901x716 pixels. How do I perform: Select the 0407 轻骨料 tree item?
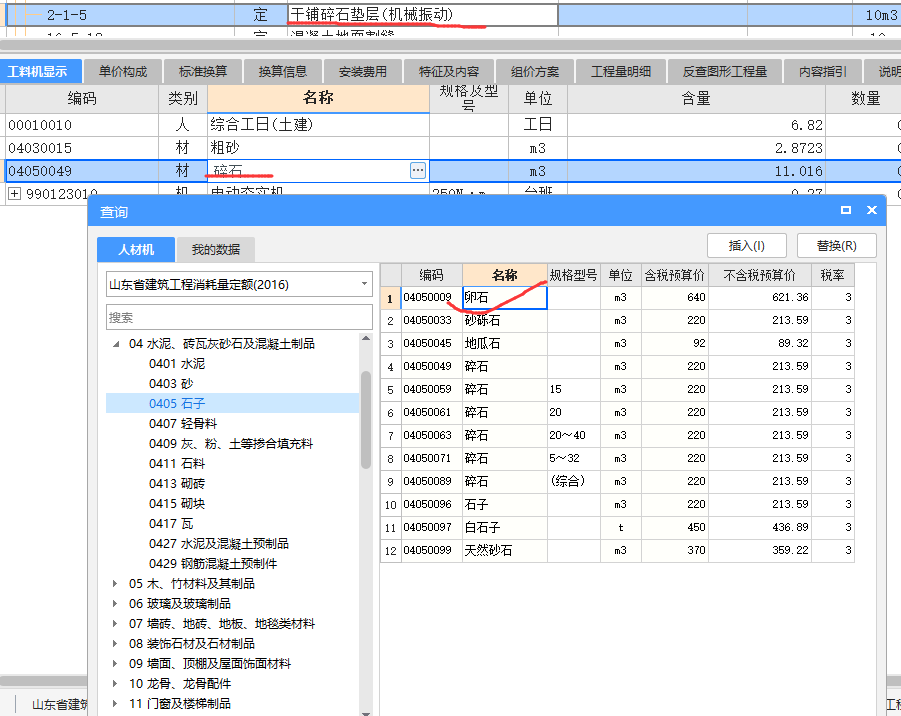pos(183,424)
